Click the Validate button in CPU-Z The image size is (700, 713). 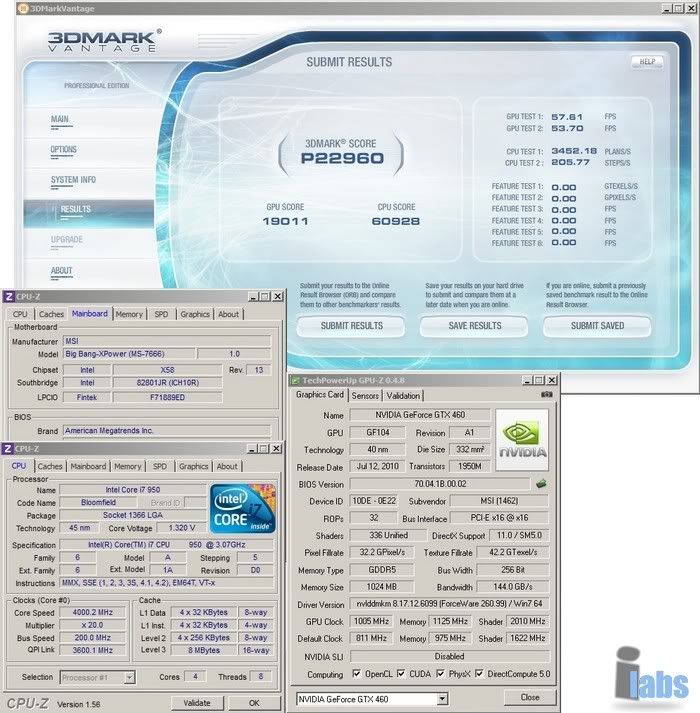click(197, 703)
